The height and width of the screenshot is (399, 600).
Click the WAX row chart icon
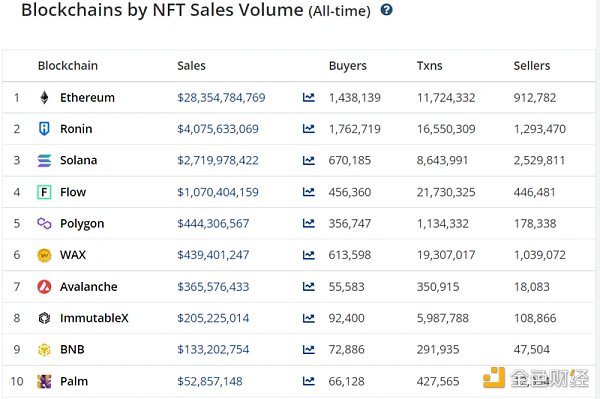pyautogui.click(x=309, y=255)
